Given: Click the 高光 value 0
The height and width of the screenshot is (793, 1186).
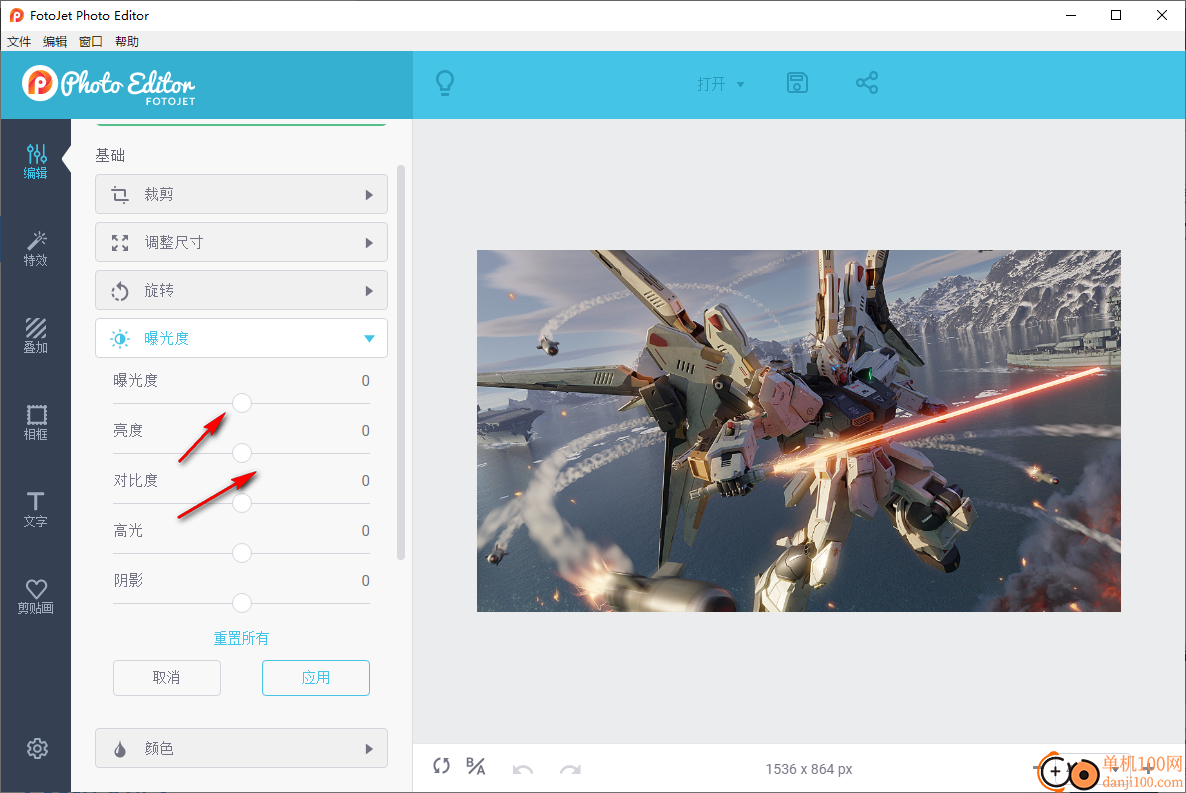Looking at the screenshot, I should tap(365, 530).
